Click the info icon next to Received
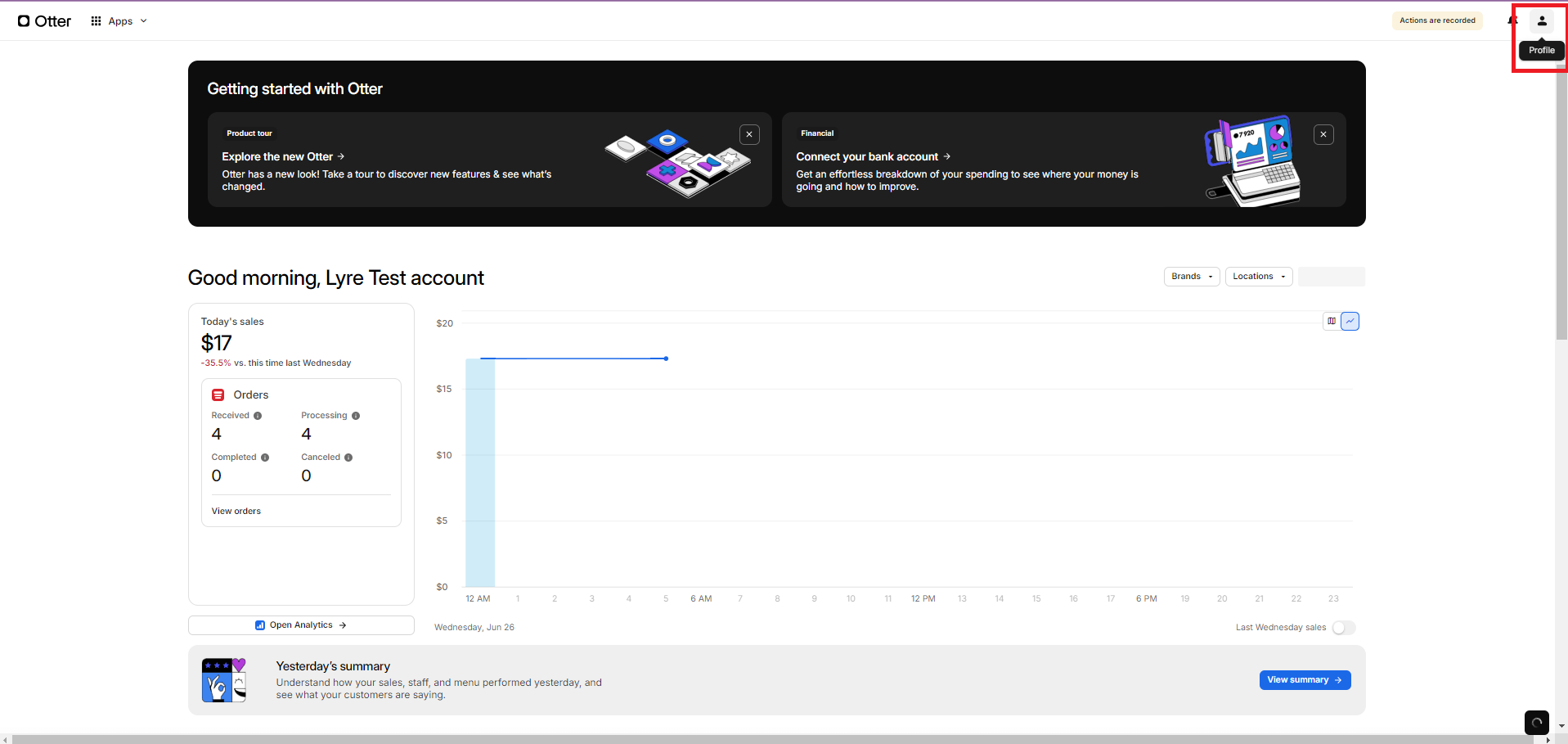 258,416
